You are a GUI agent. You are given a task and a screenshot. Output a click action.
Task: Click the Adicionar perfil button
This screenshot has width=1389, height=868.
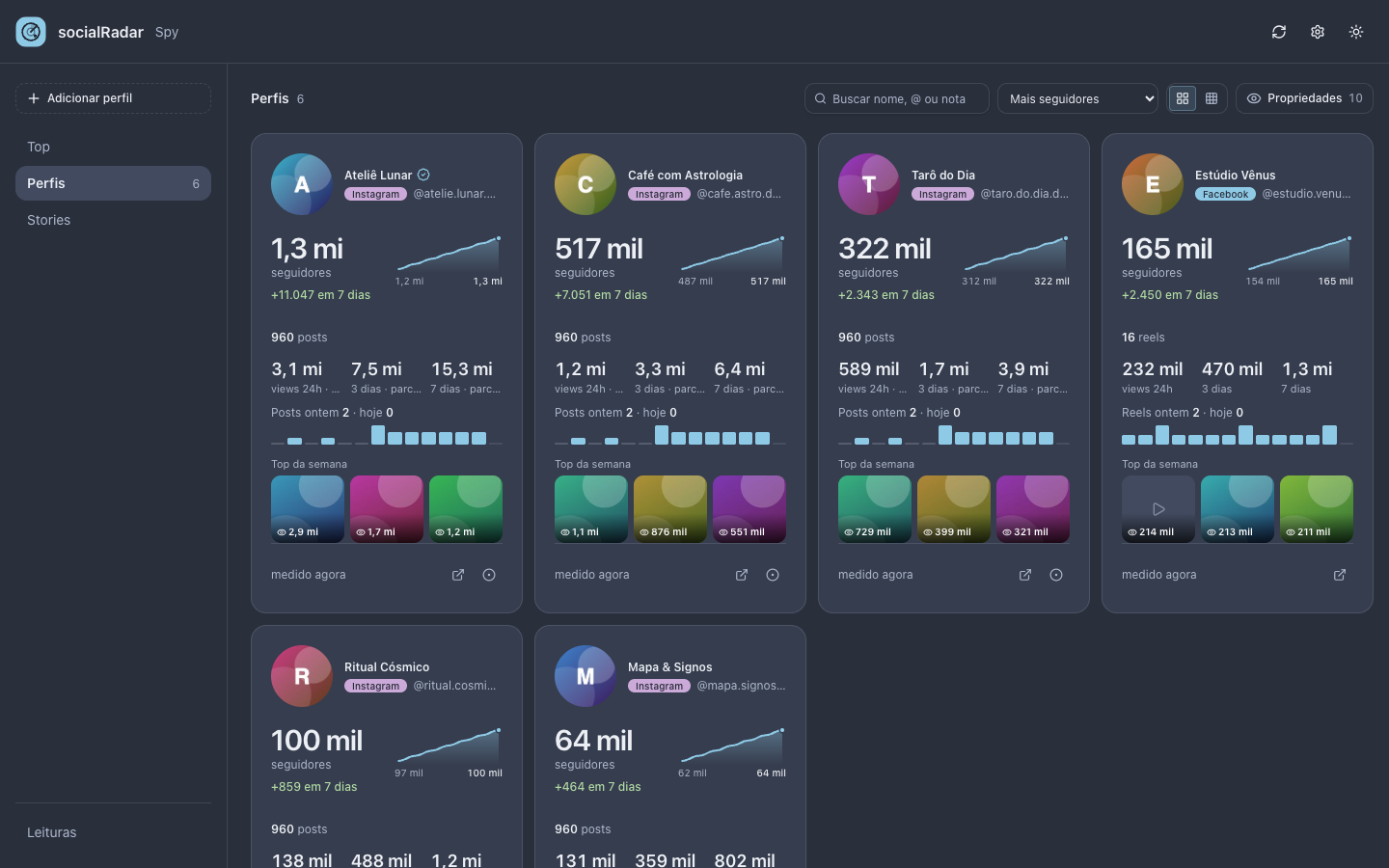pyautogui.click(x=113, y=98)
